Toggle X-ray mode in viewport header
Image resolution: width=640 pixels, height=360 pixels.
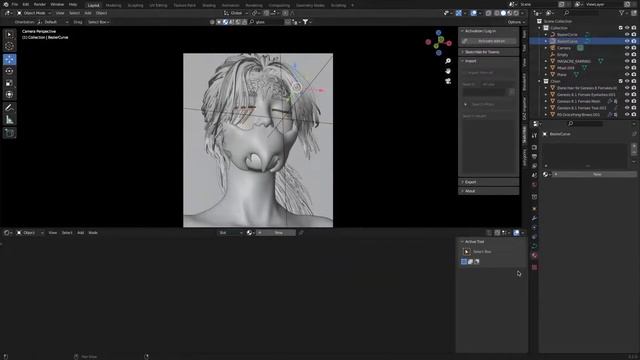coord(489,13)
